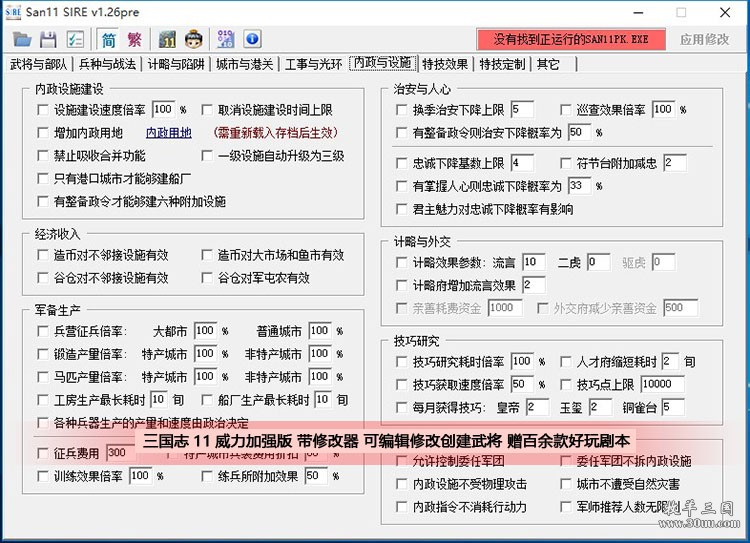Open the 计略与陷阱 tab
The image size is (750, 543).
176,64
